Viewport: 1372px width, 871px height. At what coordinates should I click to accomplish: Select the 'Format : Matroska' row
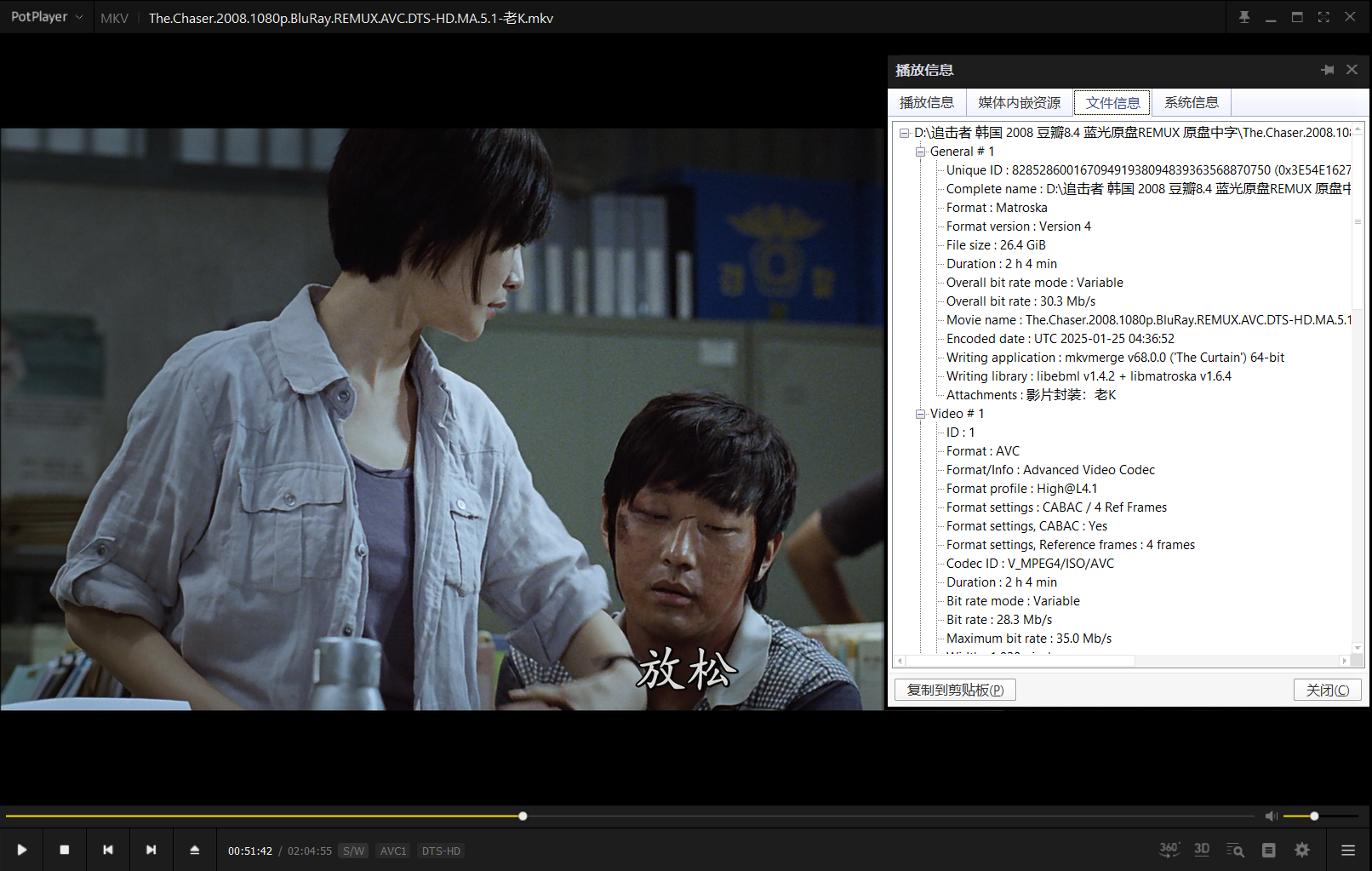coord(997,208)
